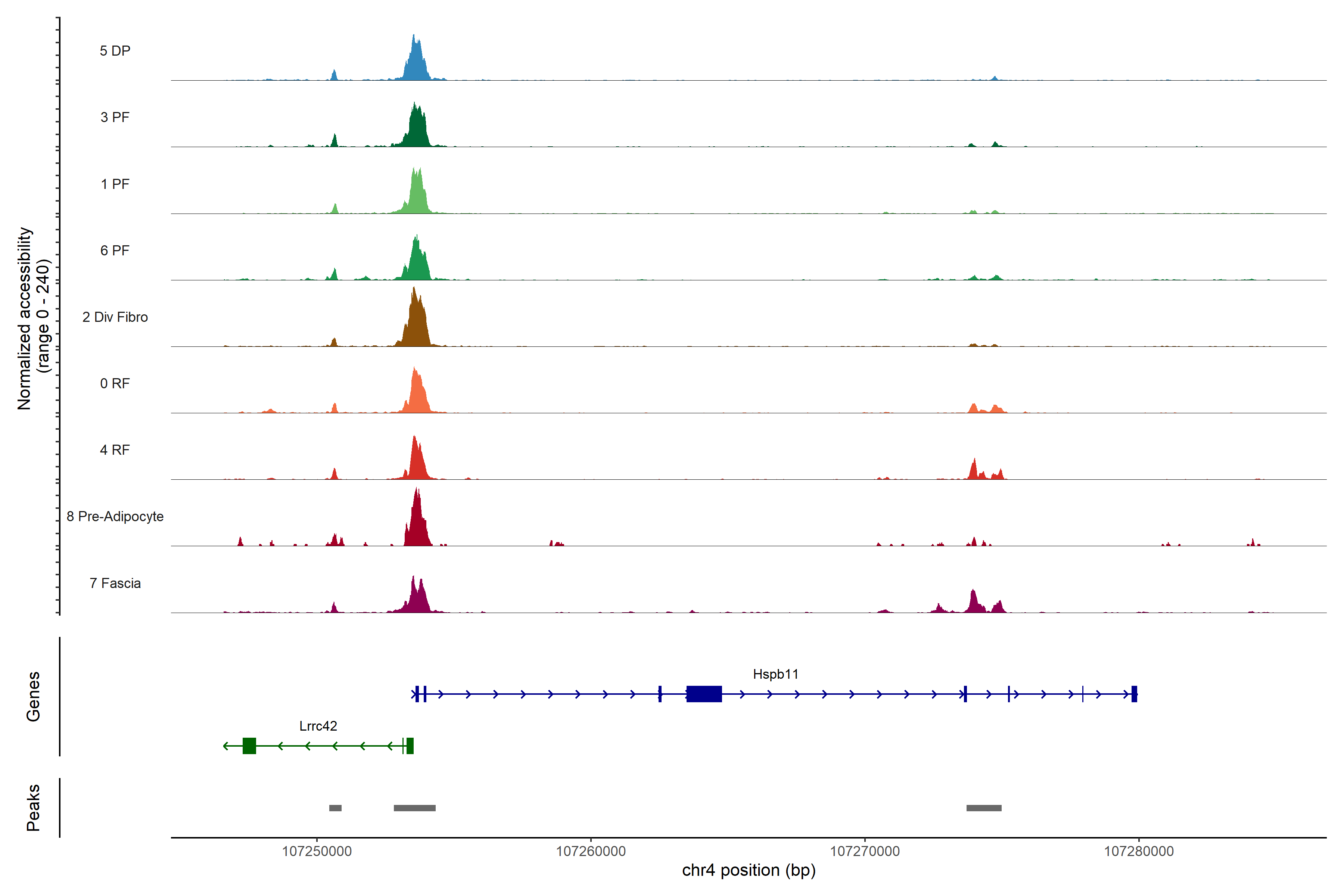
Task: Click the Lrrc42 gene label
Action: [x=318, y=726]
